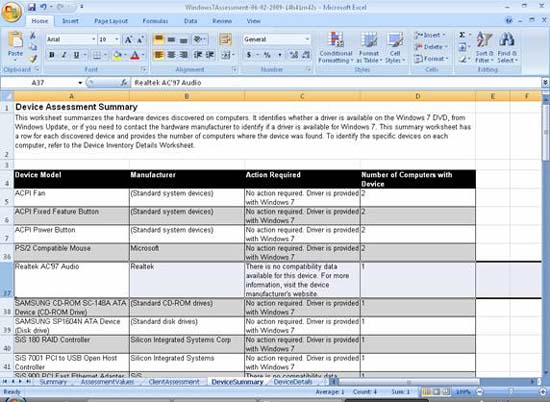550x402 pixels.
Task: Select the Format Painter brush
Action: click(x=33, y=59)
